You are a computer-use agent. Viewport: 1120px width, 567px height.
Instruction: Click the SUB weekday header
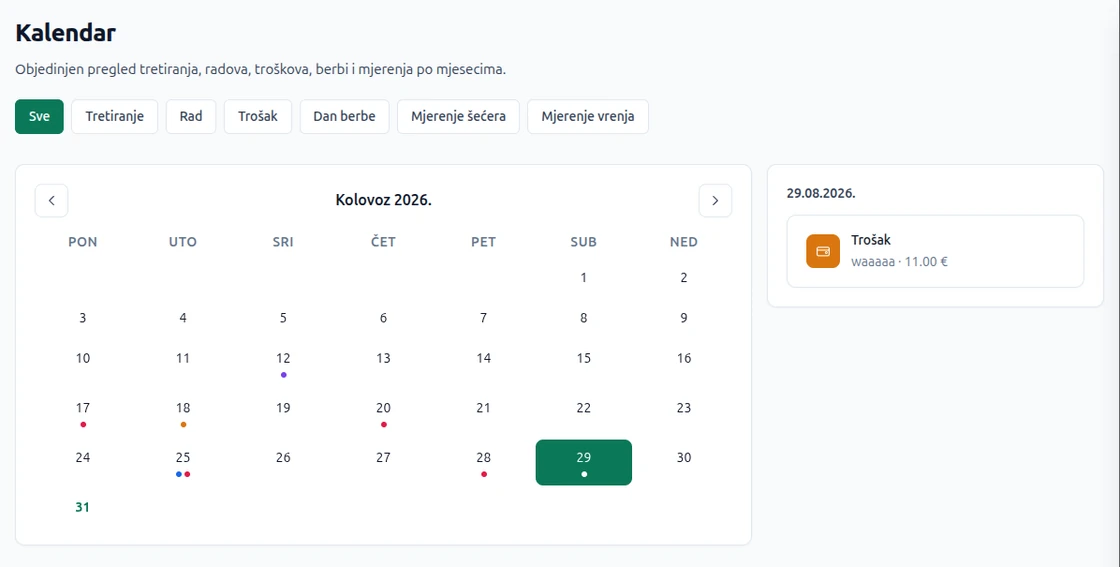click(584, 242)
